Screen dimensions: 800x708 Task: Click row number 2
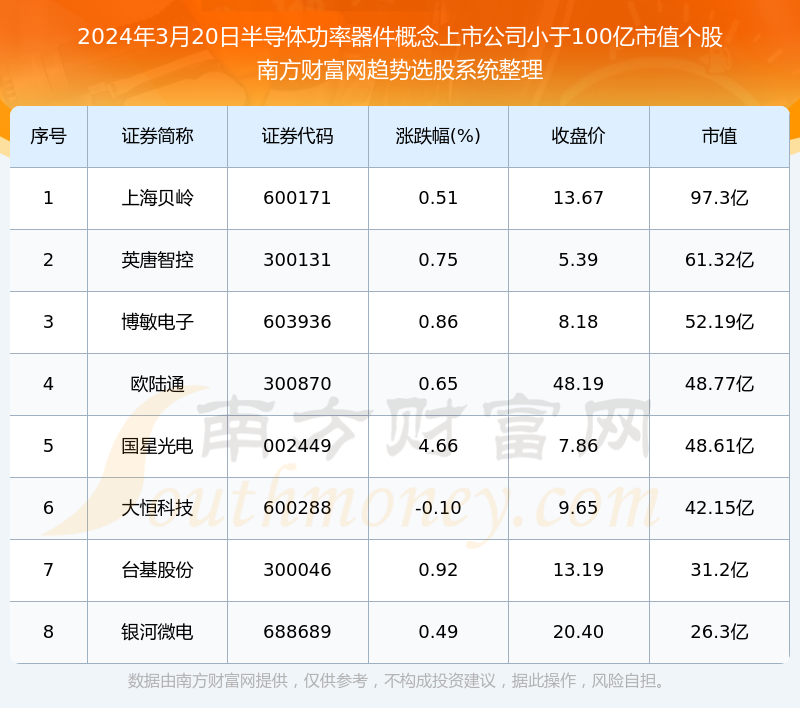(x=48, y=260)
